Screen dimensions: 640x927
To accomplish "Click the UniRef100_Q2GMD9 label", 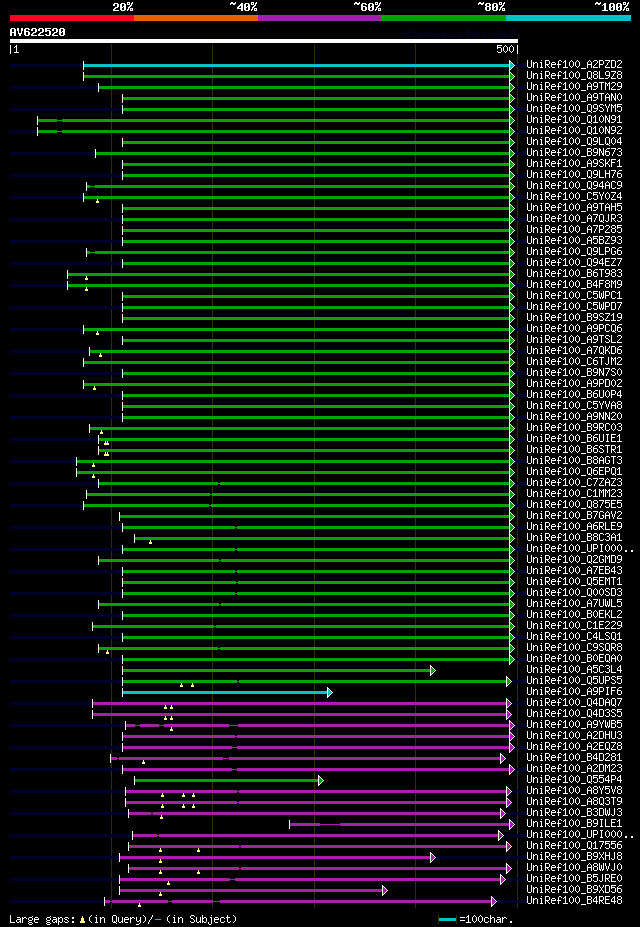I will 574,560.
